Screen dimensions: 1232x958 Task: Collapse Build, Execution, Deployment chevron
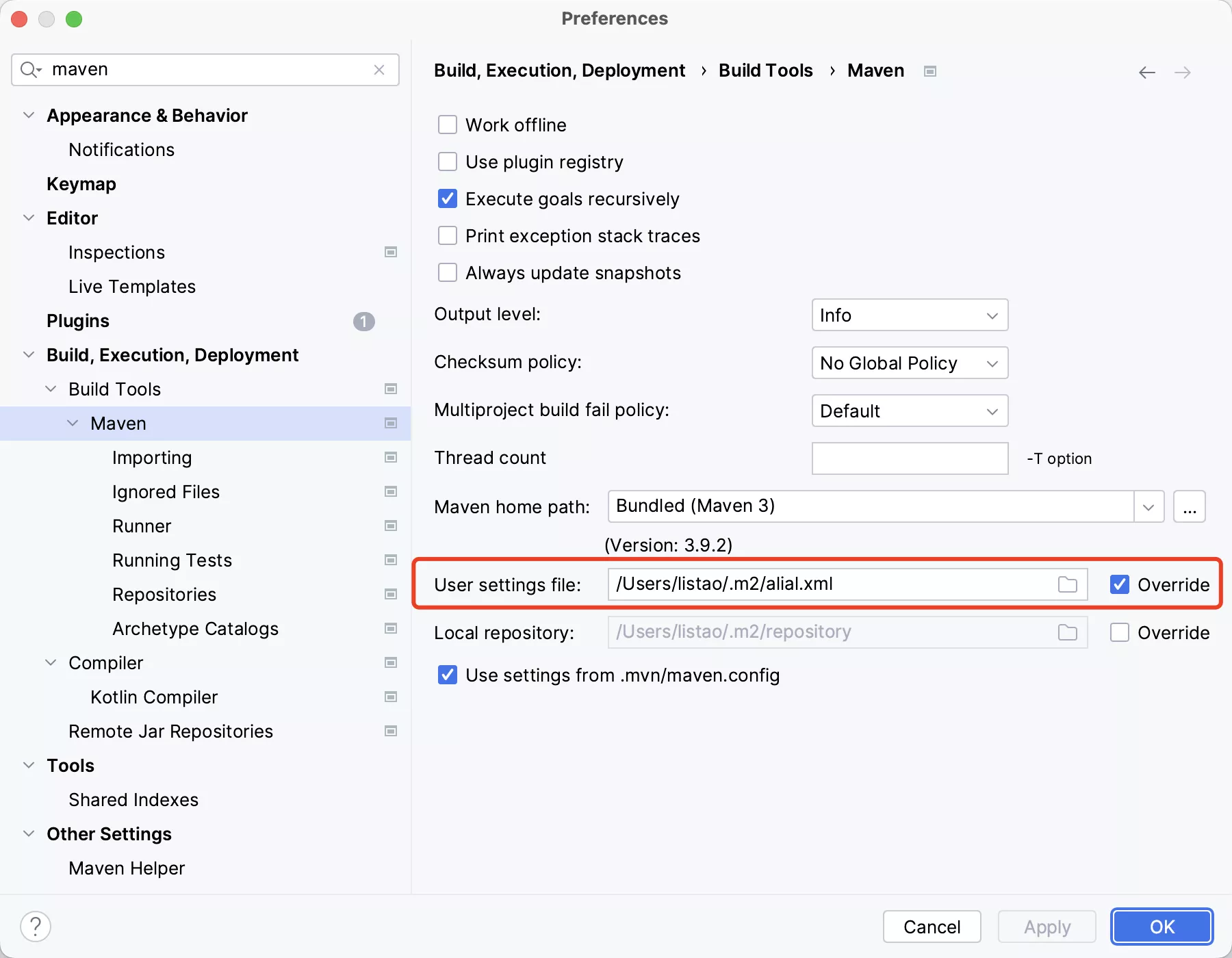coord(29,354)
